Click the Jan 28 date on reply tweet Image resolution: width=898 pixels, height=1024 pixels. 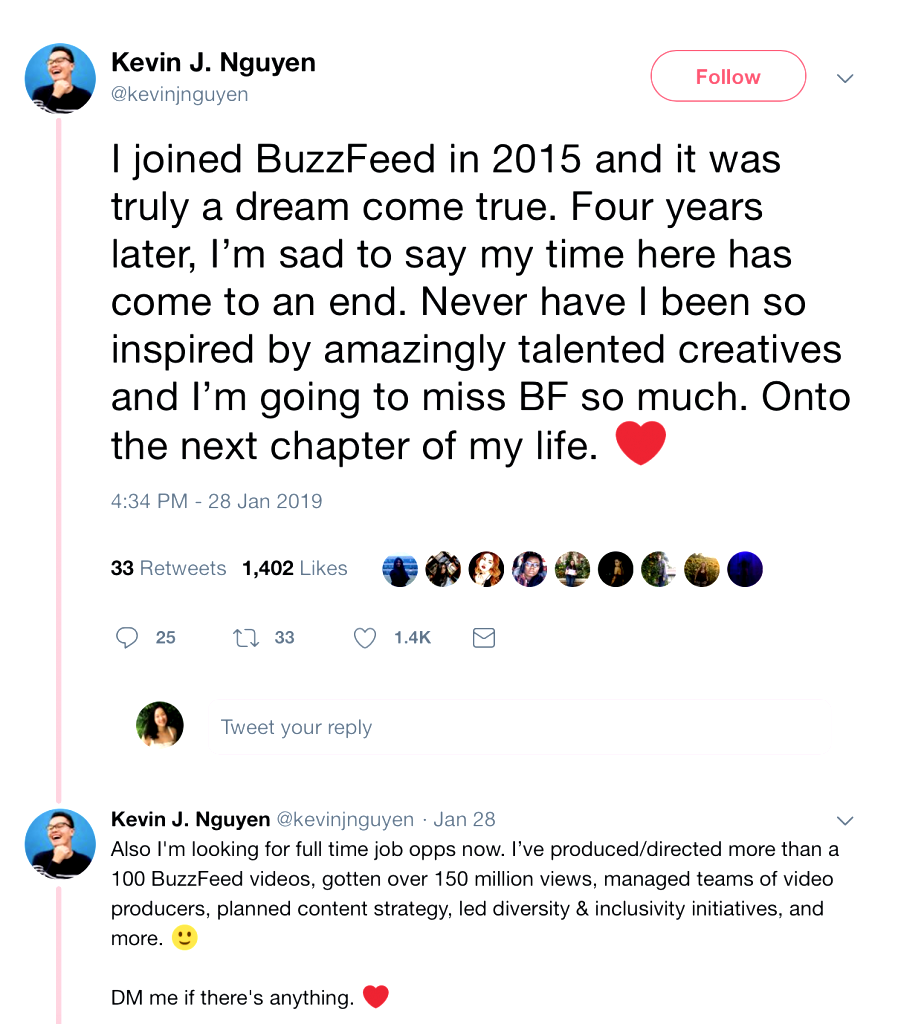464,820
